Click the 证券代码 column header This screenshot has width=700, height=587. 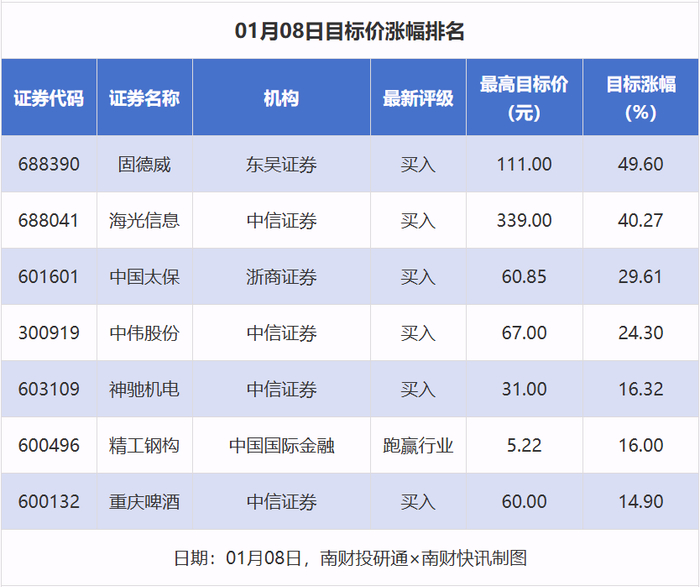[49, 98]
